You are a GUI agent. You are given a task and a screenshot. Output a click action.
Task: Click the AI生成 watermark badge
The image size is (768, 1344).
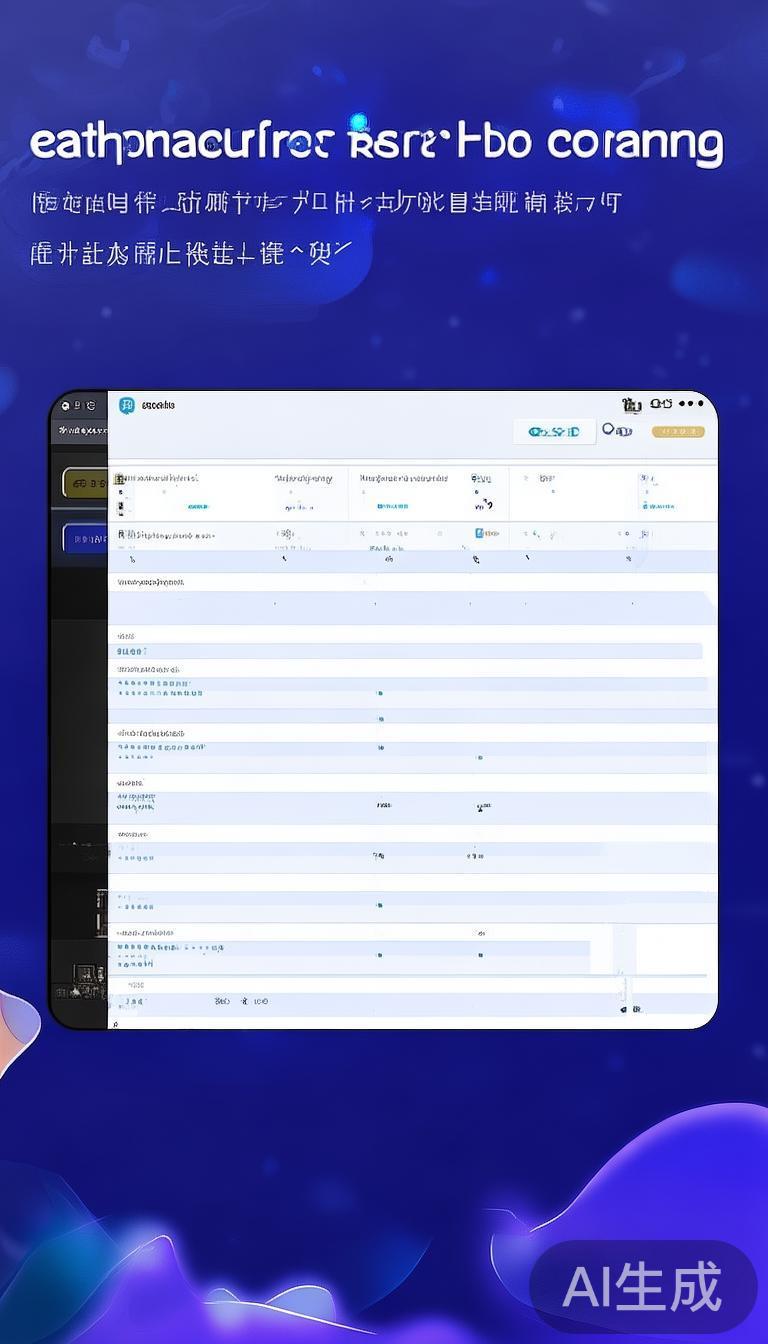pyautogui.click(x=642, y=1287)
